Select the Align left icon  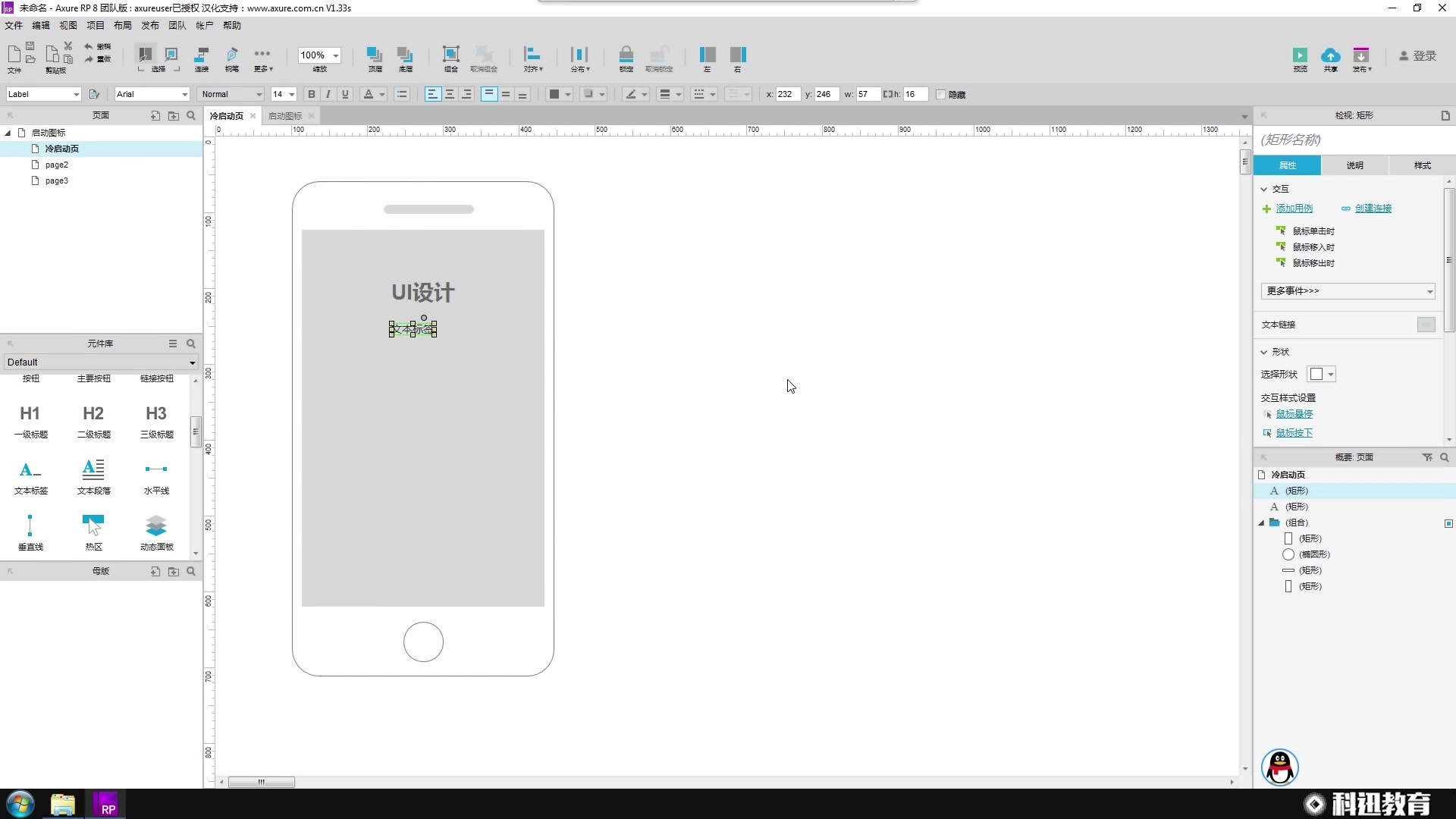[x=432, y=94]
